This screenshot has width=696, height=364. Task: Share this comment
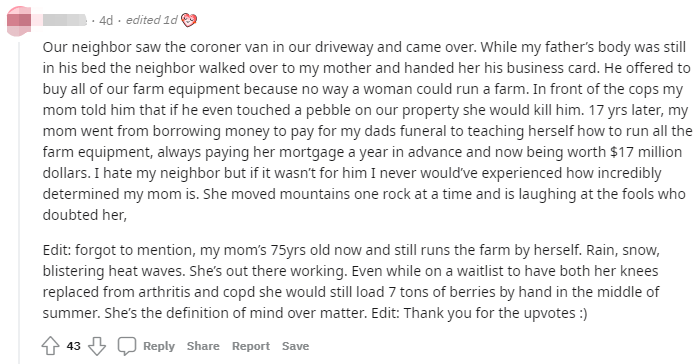tap(203, 346)
